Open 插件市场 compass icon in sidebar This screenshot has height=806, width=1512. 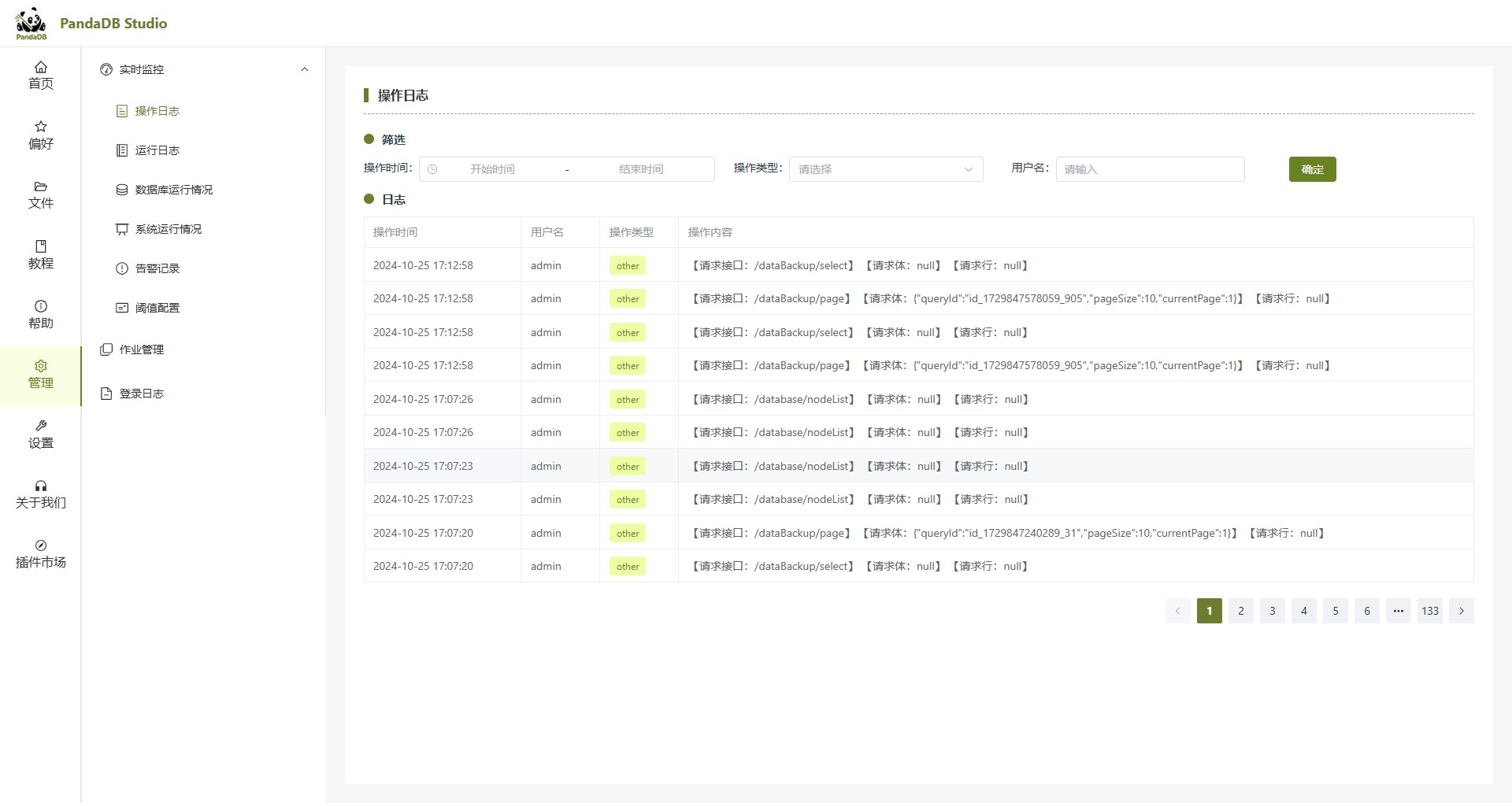click(41, 545)
